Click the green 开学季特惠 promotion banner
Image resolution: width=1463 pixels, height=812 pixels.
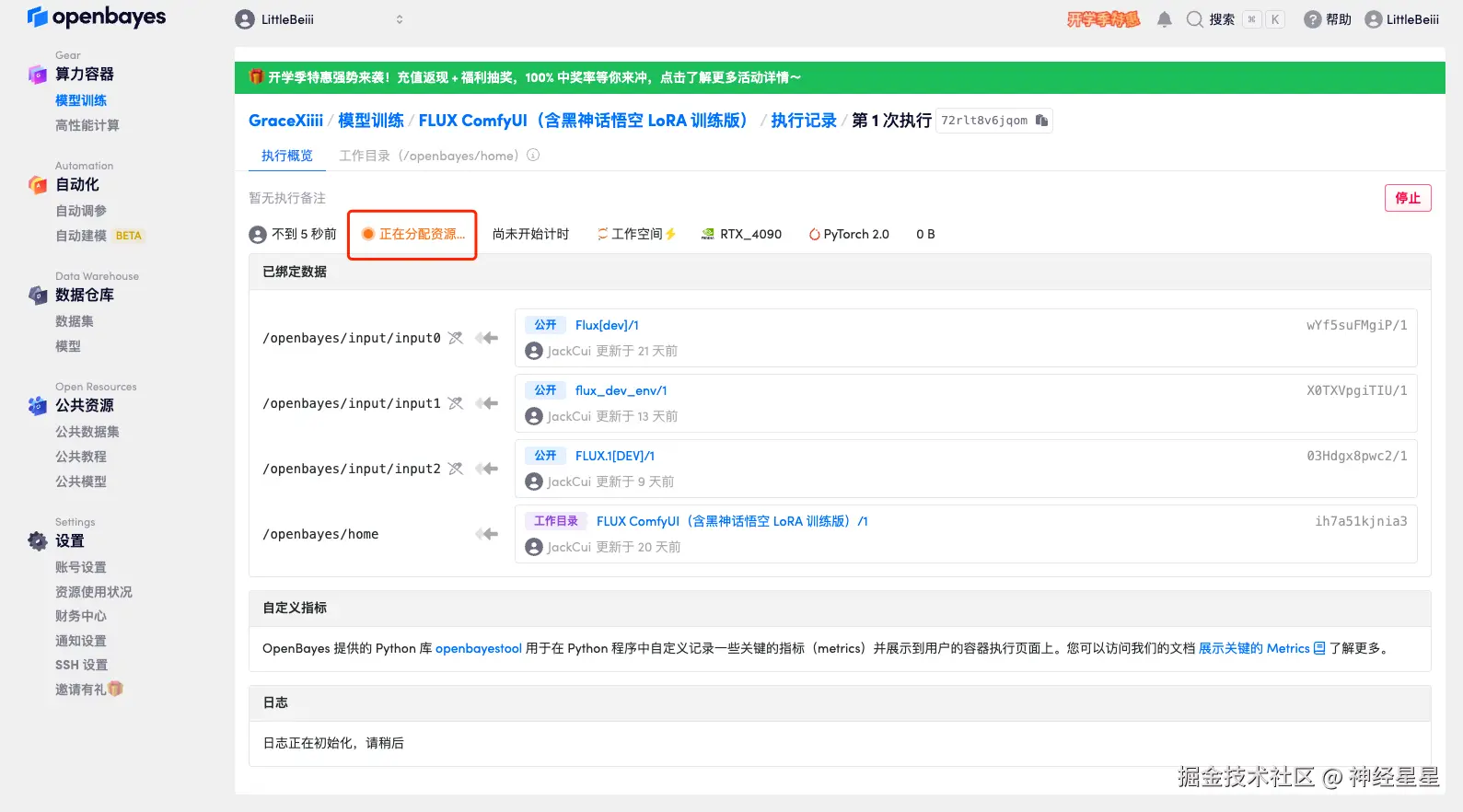coord(840,77)
